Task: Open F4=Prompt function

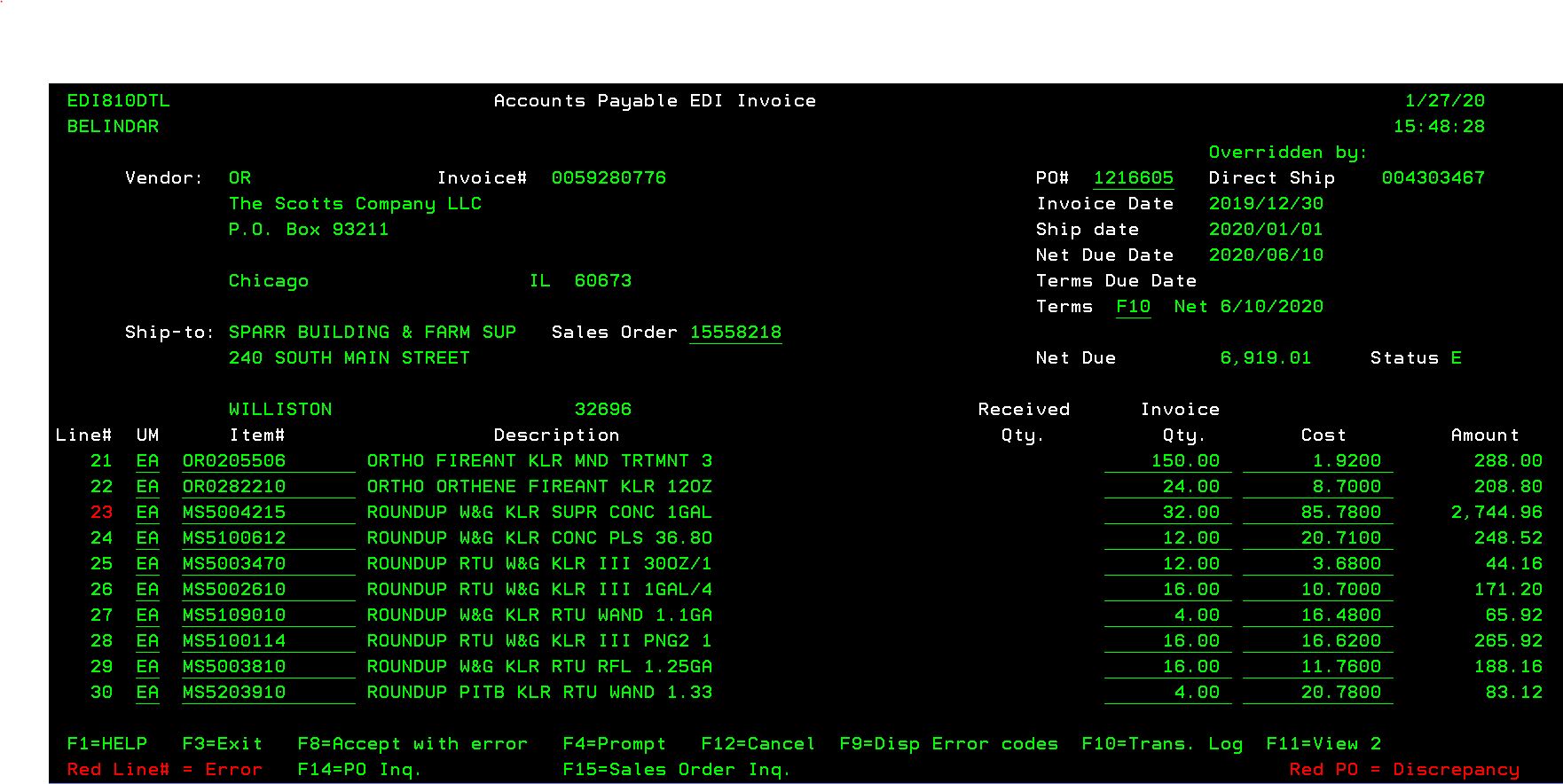Action: [614, 744]
